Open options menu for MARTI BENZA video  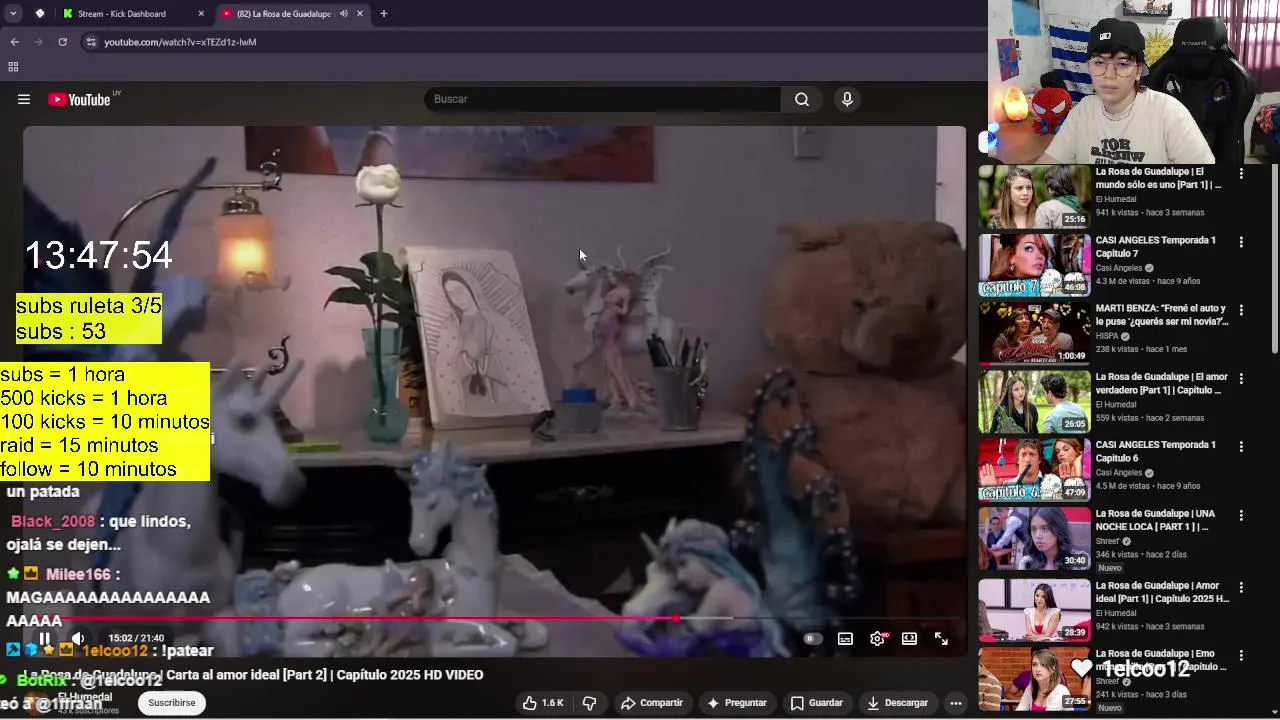coord(1241,311)
